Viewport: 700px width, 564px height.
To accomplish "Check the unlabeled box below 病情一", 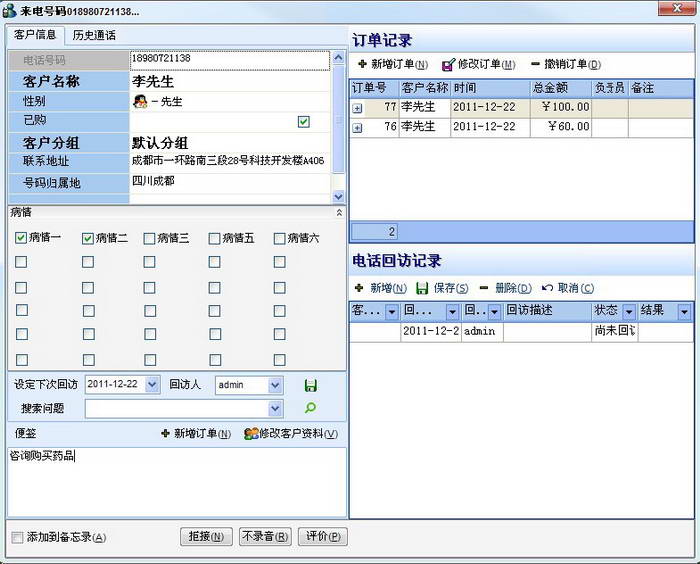I will click(21, 262).
